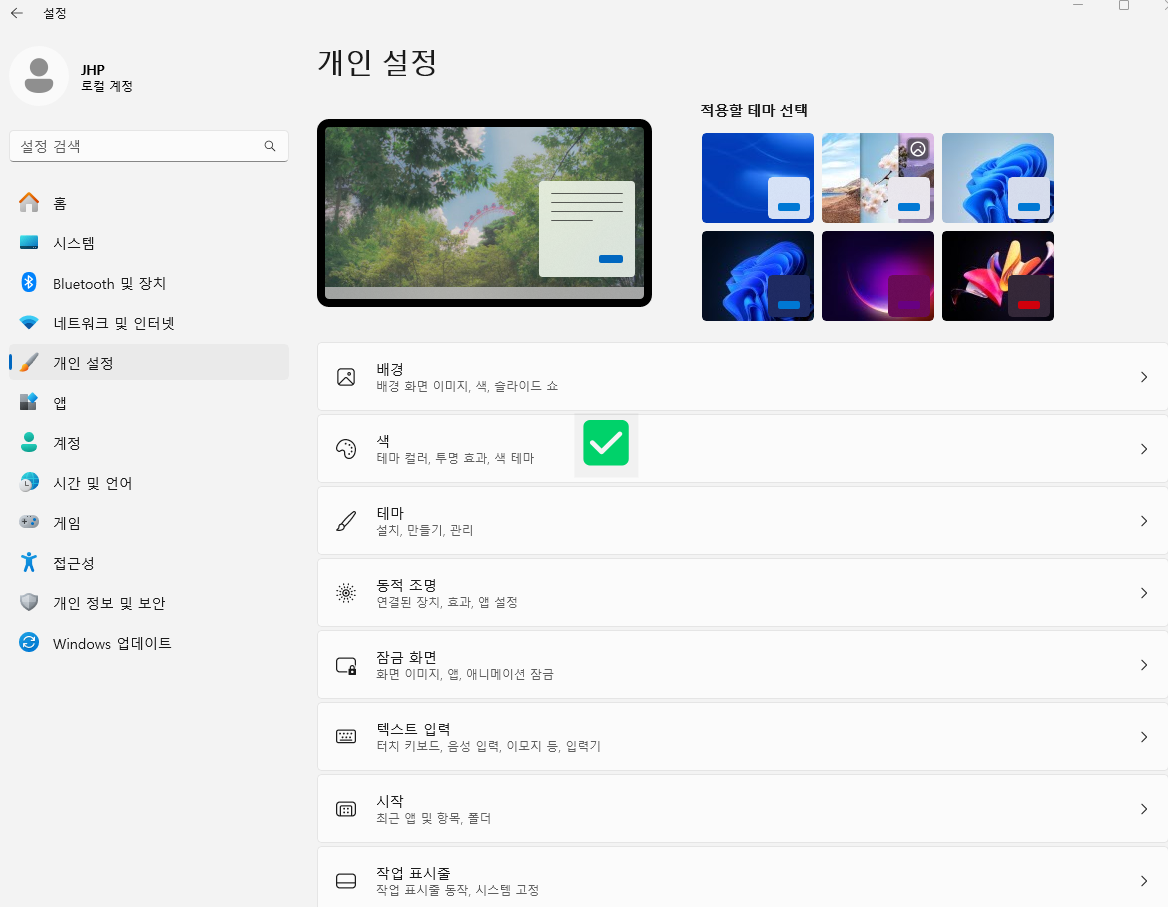Screen dimensions: 1168x907
Task: Expand the 테마 row chevron
Action: coord(1143,521)
